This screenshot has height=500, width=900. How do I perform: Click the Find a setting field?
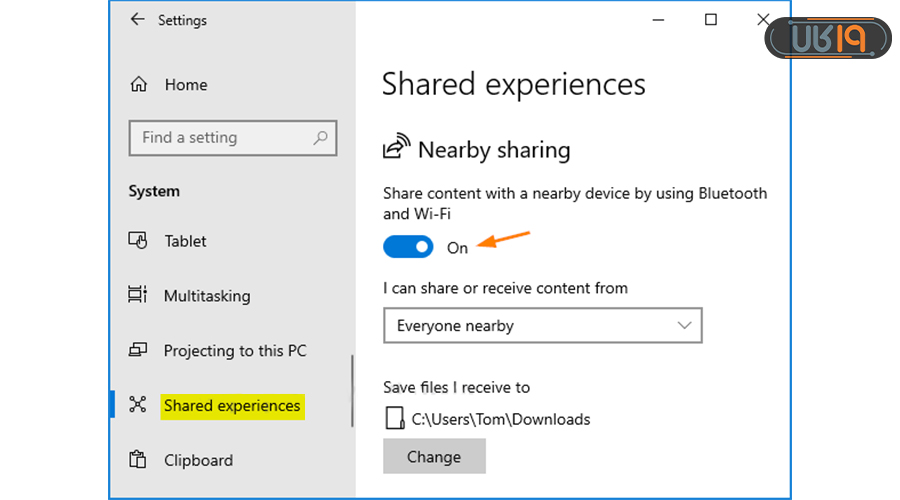220,138
